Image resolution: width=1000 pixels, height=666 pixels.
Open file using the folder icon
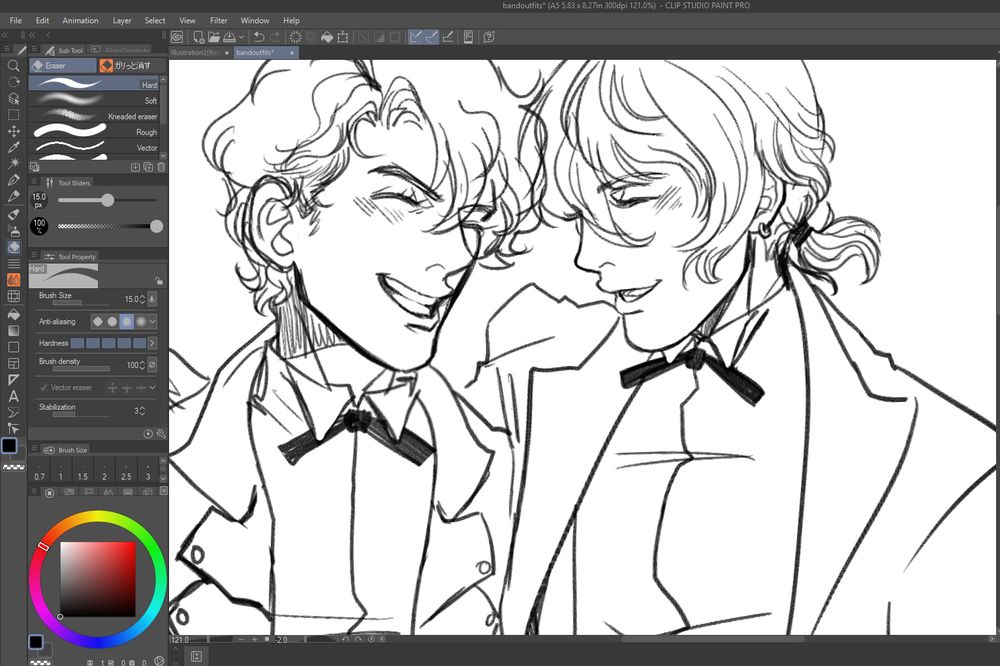[x=214, y=37]
